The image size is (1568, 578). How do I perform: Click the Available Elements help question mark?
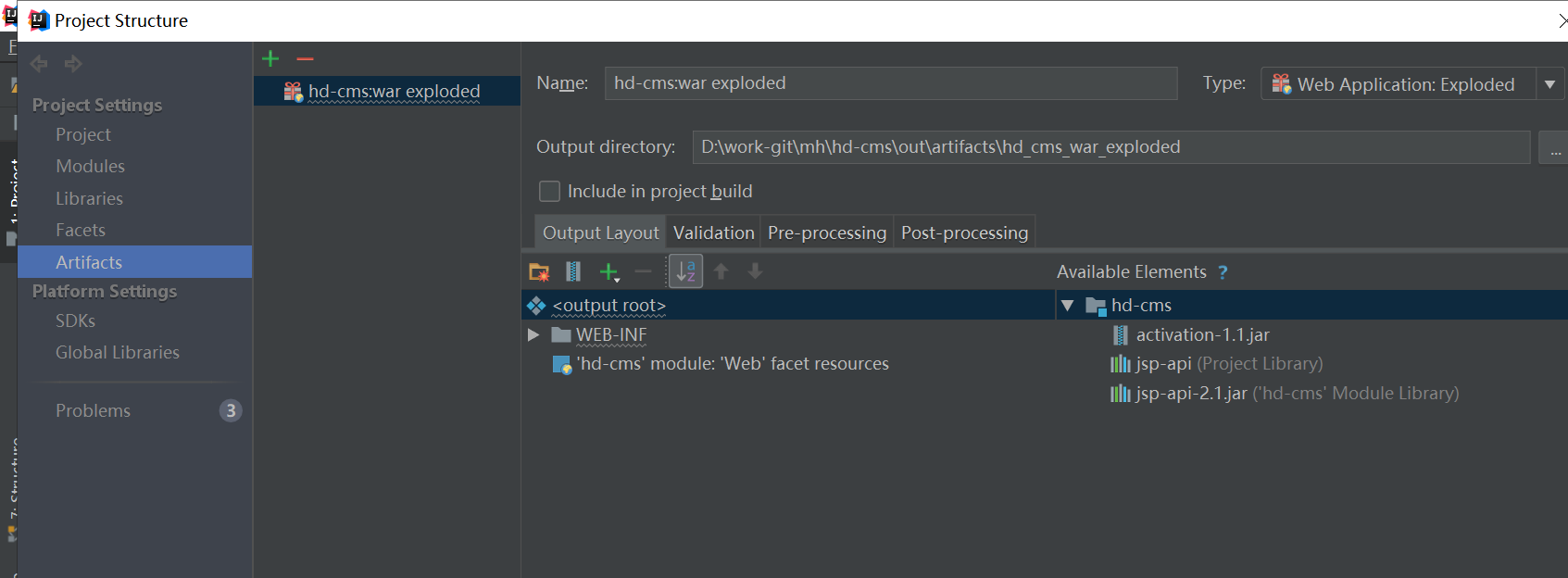pyautogui.click(x=1223, y=272)
